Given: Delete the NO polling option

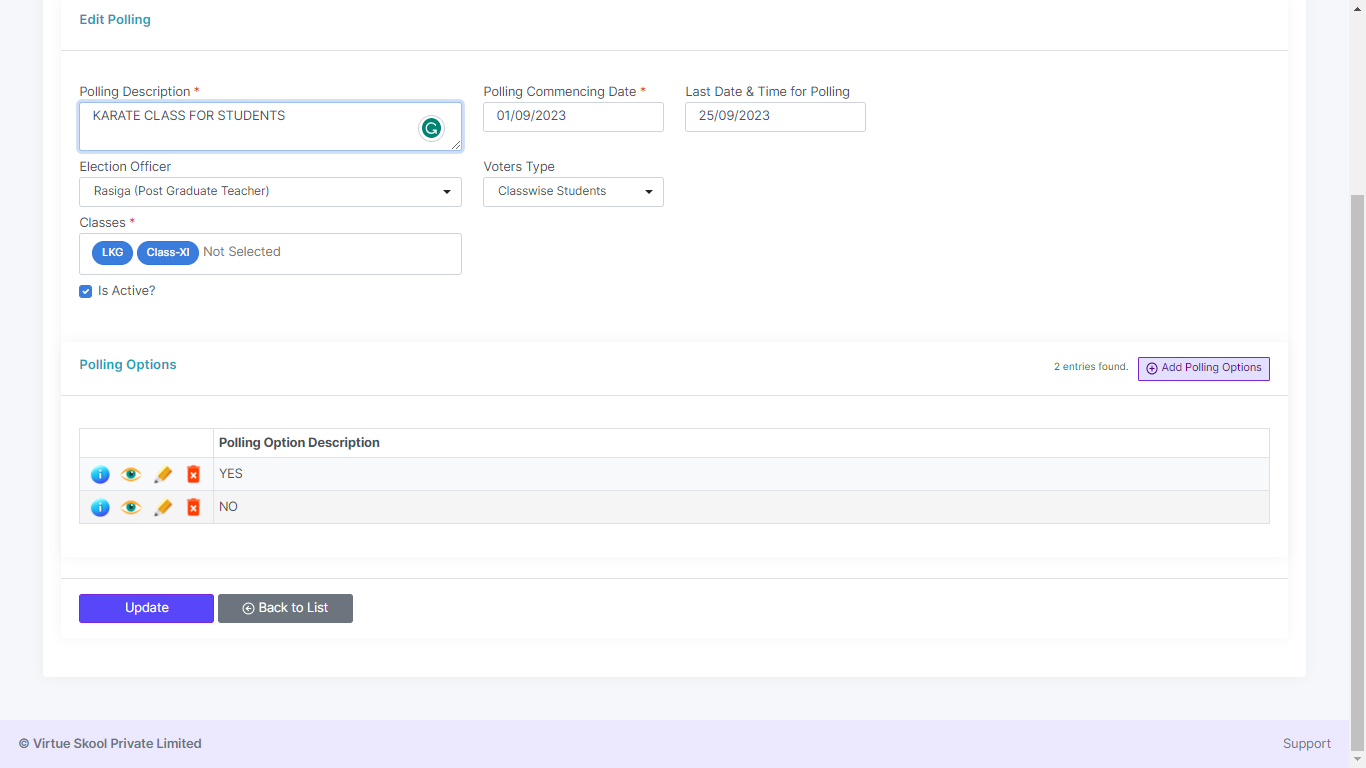Looking at the screenshot, I should (194, 508).
